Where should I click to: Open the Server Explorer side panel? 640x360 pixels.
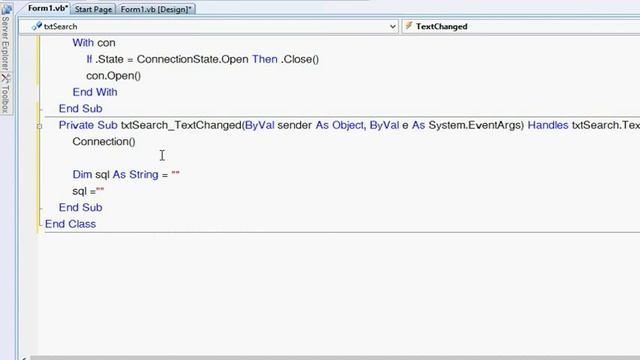[5, 43]
